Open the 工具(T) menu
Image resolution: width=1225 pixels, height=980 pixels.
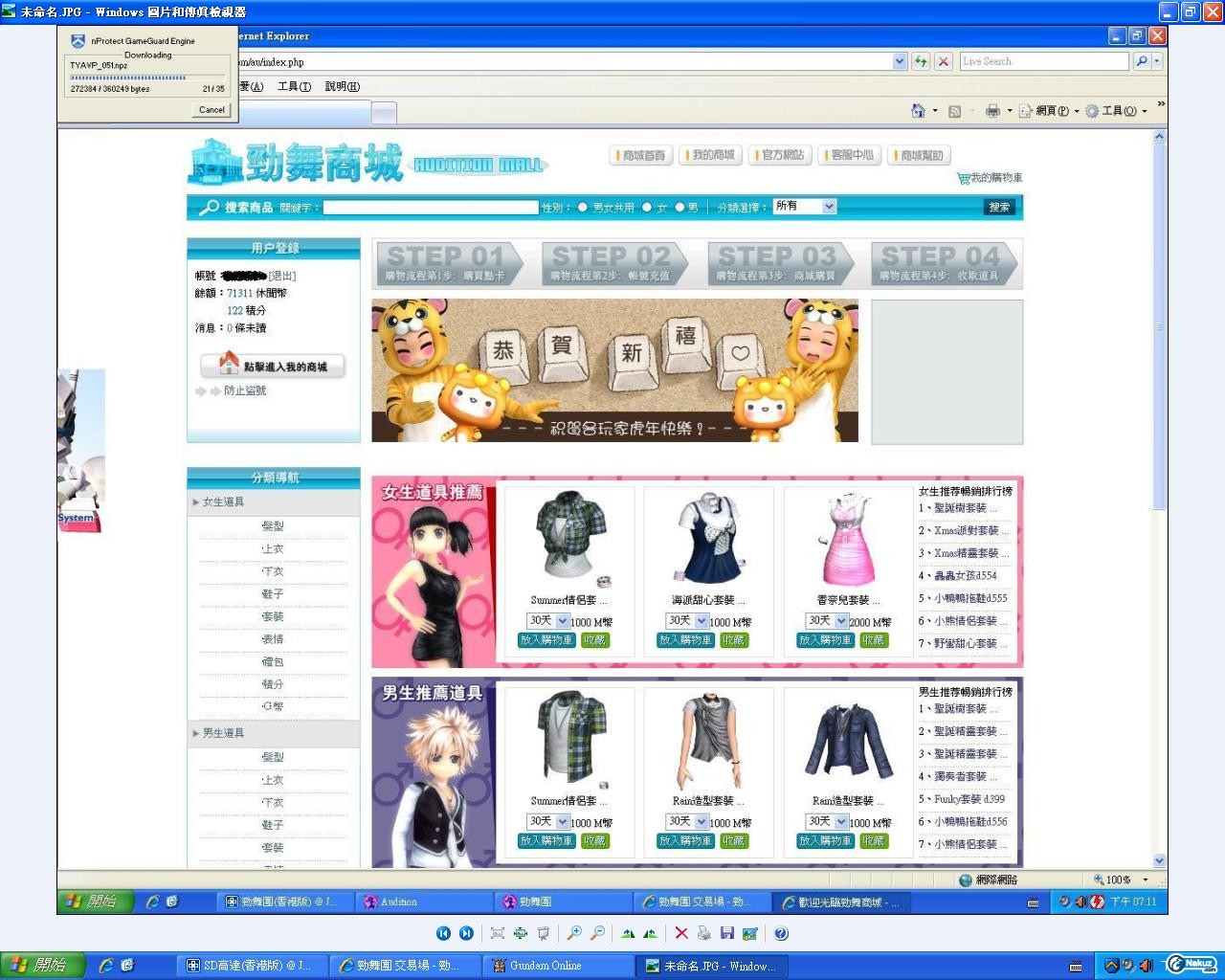pyautogui.click(x=294, y=86)
